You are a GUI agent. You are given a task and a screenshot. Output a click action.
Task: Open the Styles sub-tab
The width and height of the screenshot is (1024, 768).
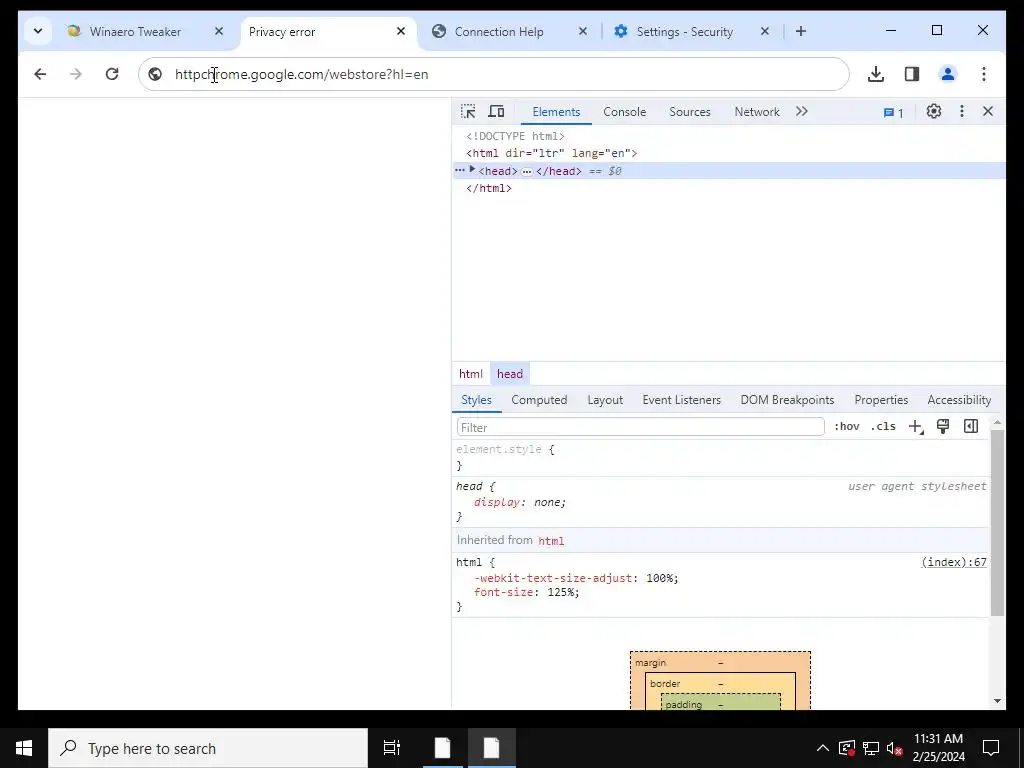coord(476,400)
